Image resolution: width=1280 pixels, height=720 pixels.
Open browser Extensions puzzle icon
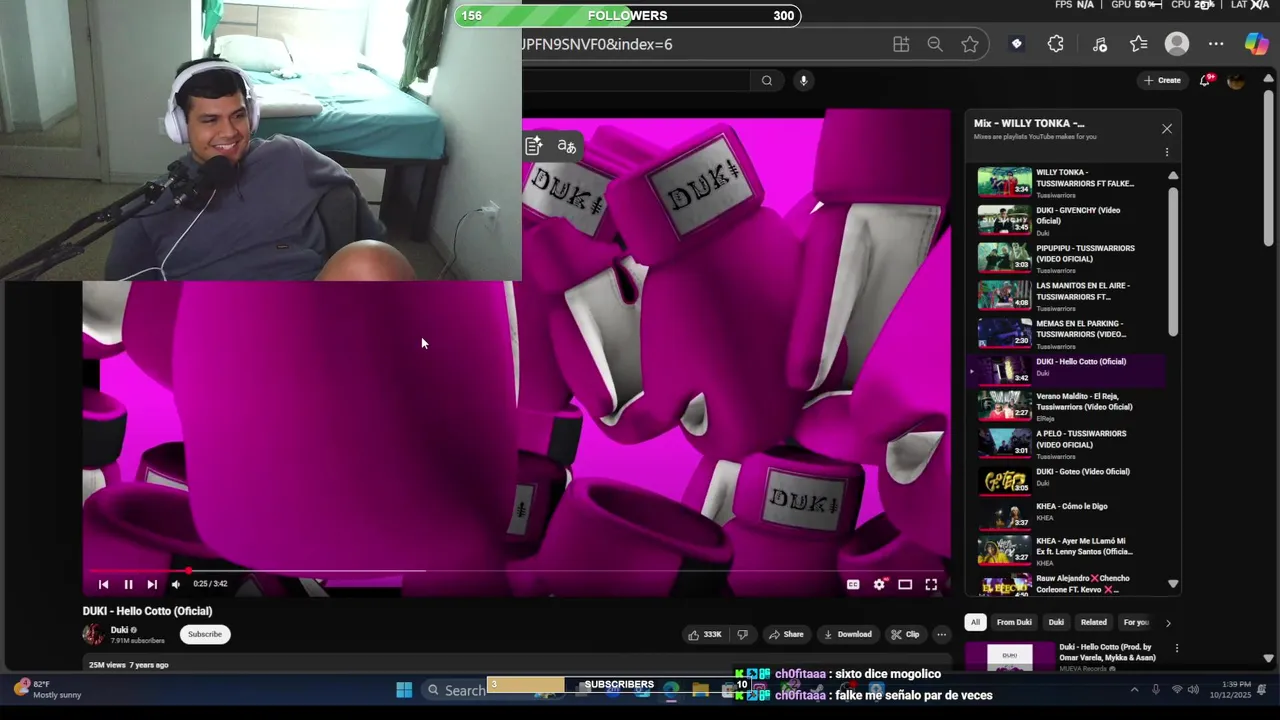(1056, 44)
